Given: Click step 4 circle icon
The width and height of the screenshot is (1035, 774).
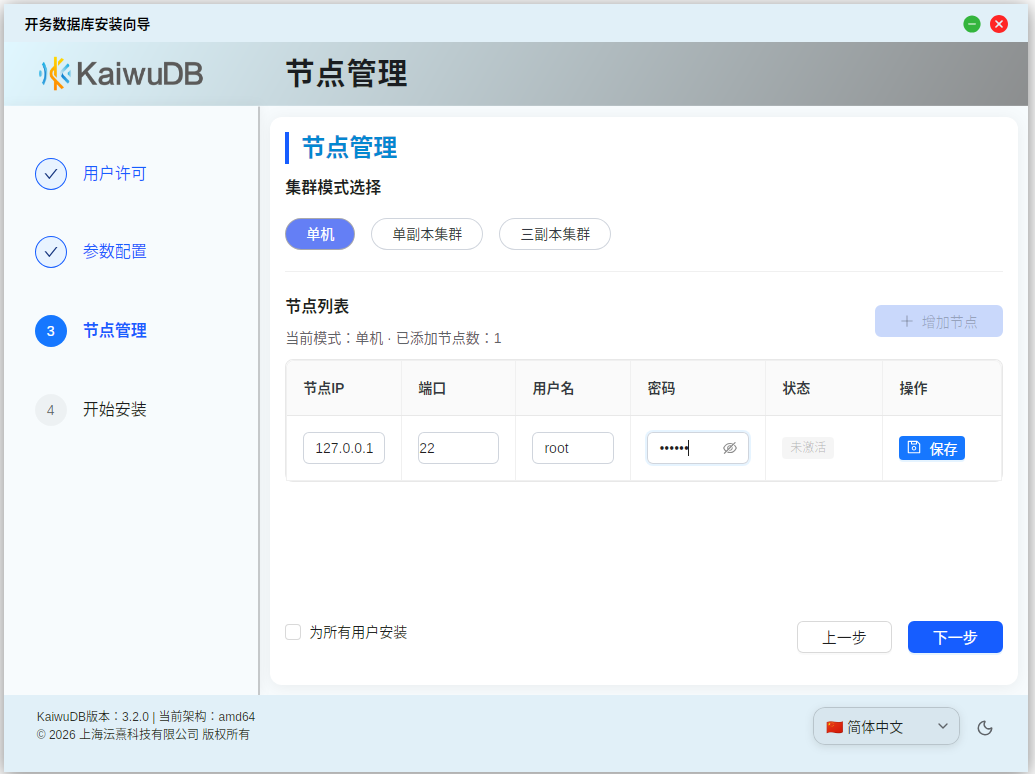Looking at the screenshot, I should pyautogui.click(x=51, y=410).
